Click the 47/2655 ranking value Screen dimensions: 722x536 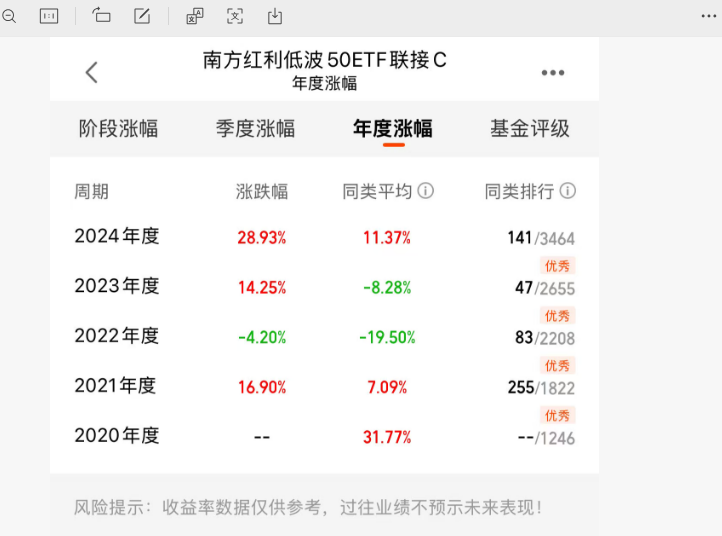tap(545, 288)
